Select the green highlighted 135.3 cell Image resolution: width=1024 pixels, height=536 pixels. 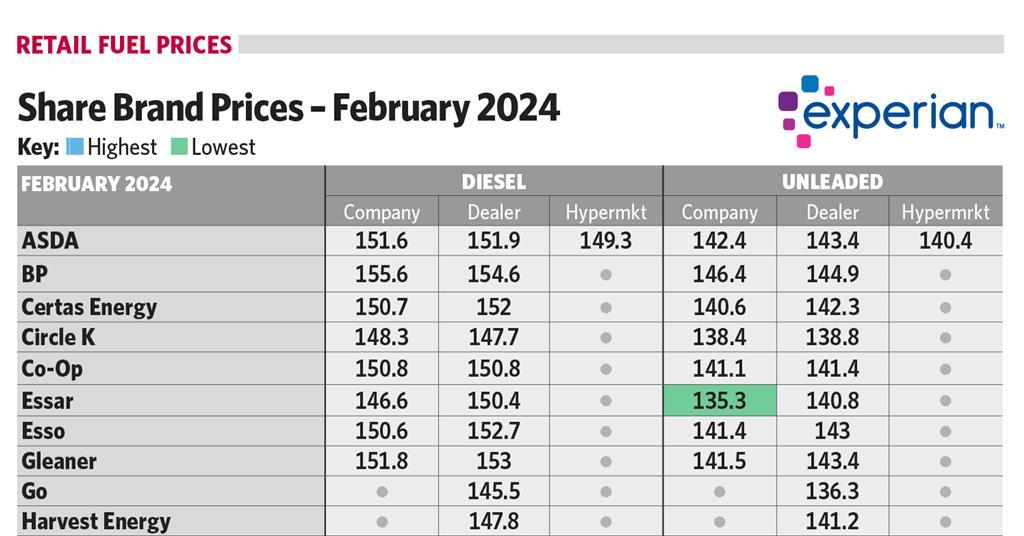(x=719, y=400)
